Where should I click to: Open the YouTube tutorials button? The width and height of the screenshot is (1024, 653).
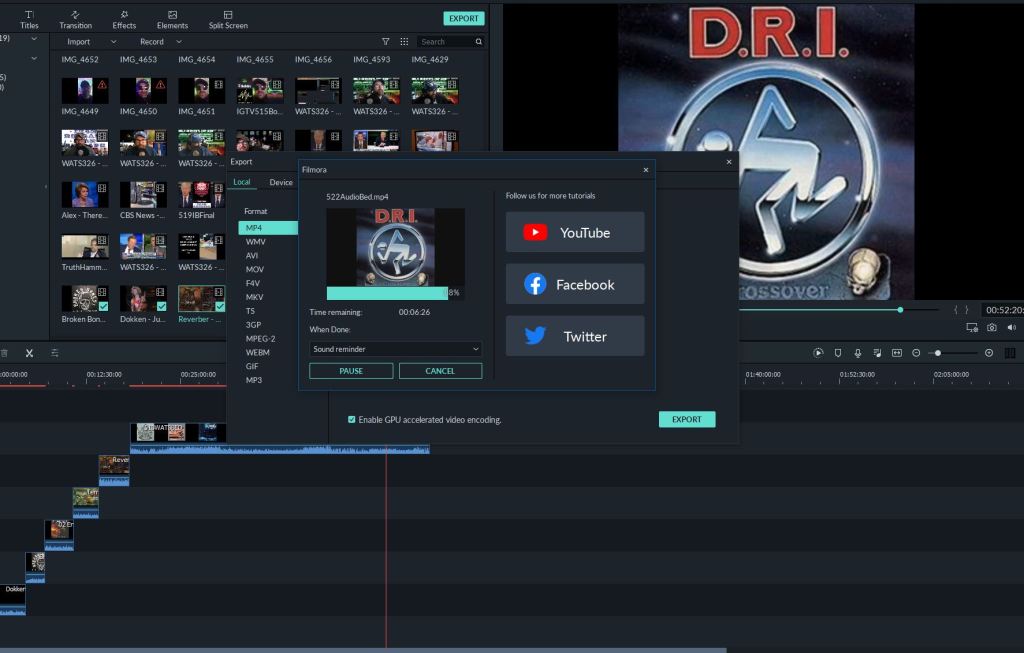[x=575, y=232]
